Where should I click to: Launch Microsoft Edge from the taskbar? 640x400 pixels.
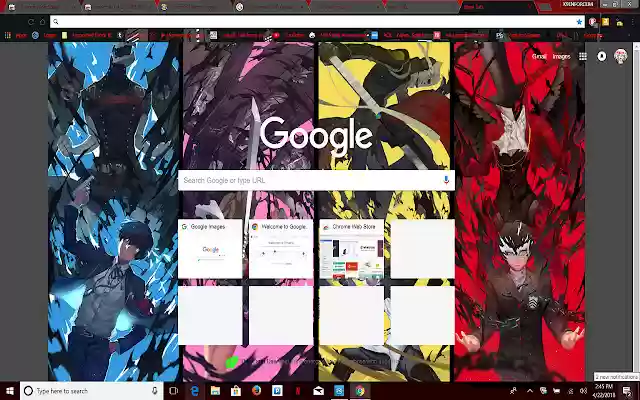[195, 391]
